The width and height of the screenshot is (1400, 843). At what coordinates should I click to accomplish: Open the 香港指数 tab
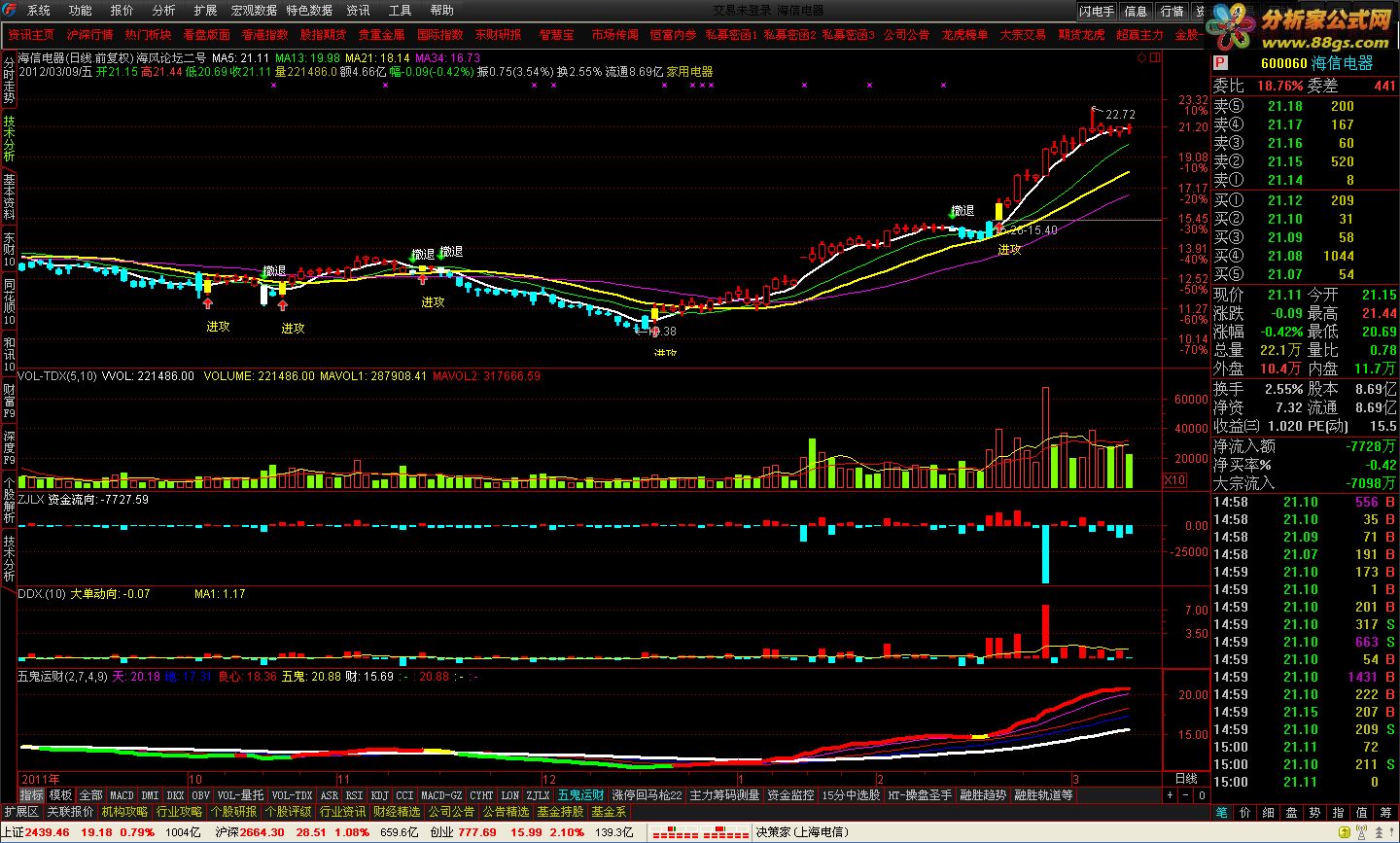pos(264,34)
